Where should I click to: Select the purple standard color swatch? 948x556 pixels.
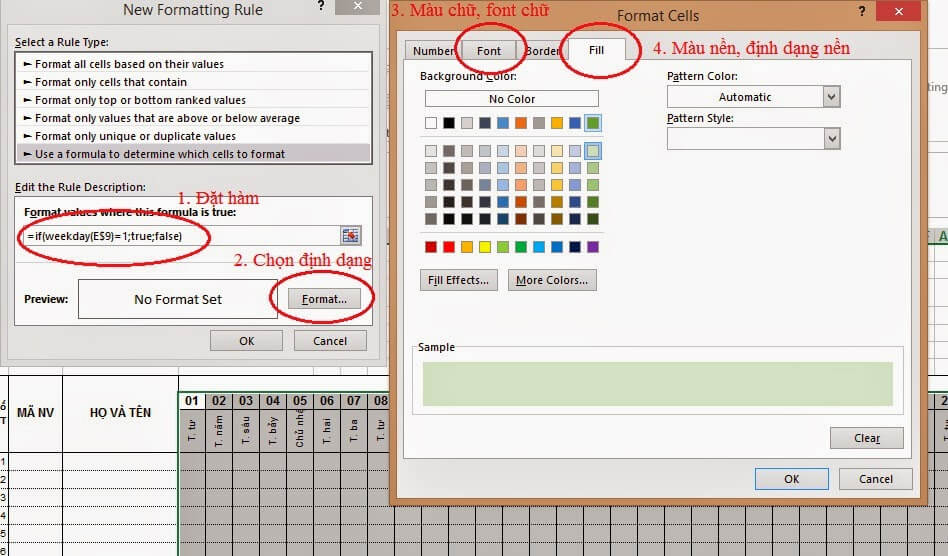click(593, 247)
